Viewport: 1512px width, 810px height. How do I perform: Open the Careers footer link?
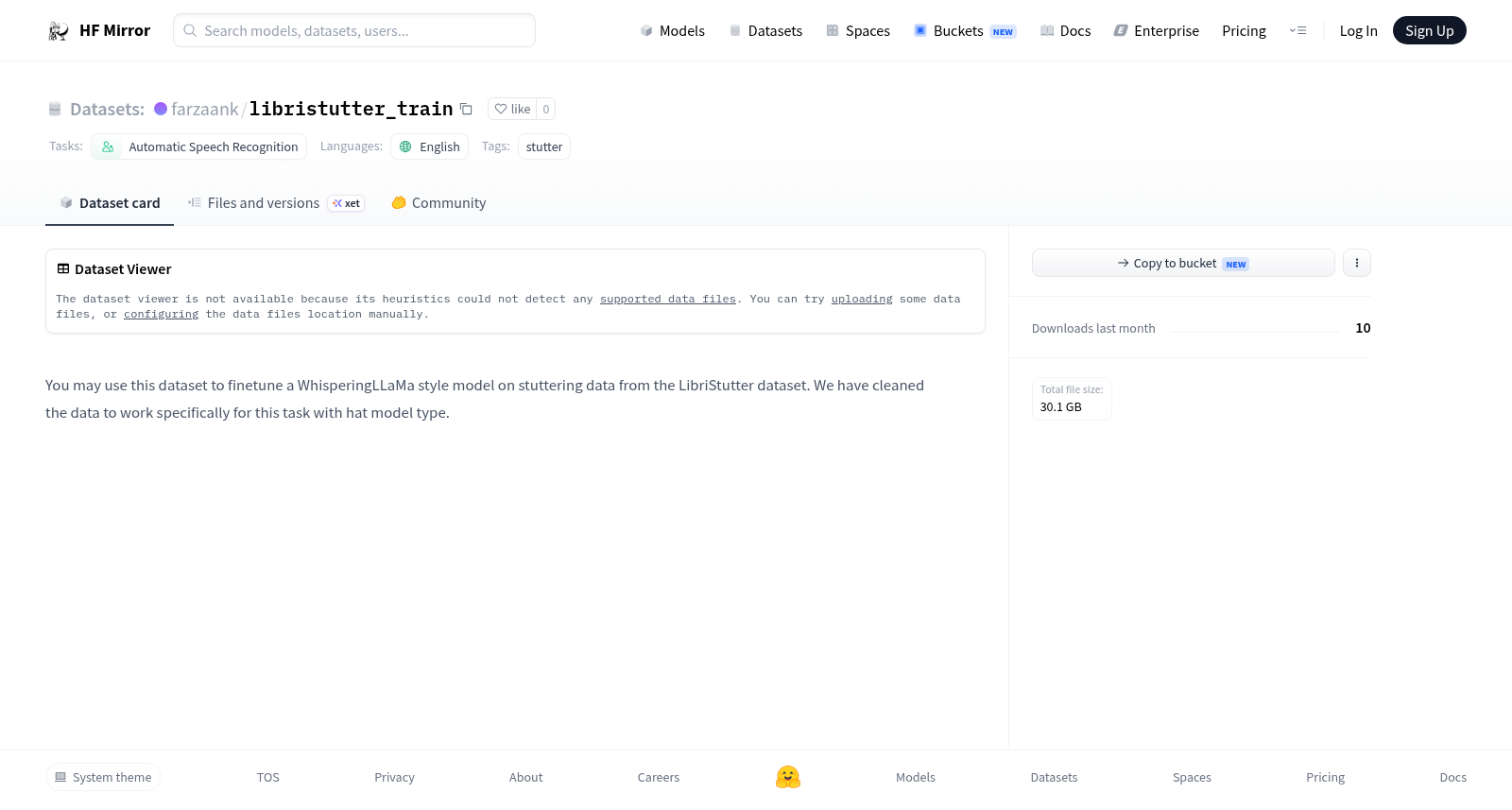(659, 777)
